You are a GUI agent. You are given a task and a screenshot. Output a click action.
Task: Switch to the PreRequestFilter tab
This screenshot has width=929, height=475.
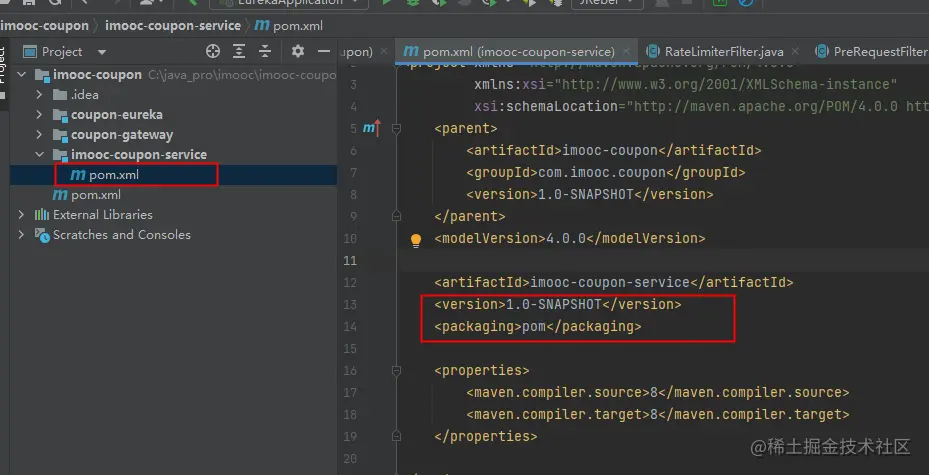[871, 52]
